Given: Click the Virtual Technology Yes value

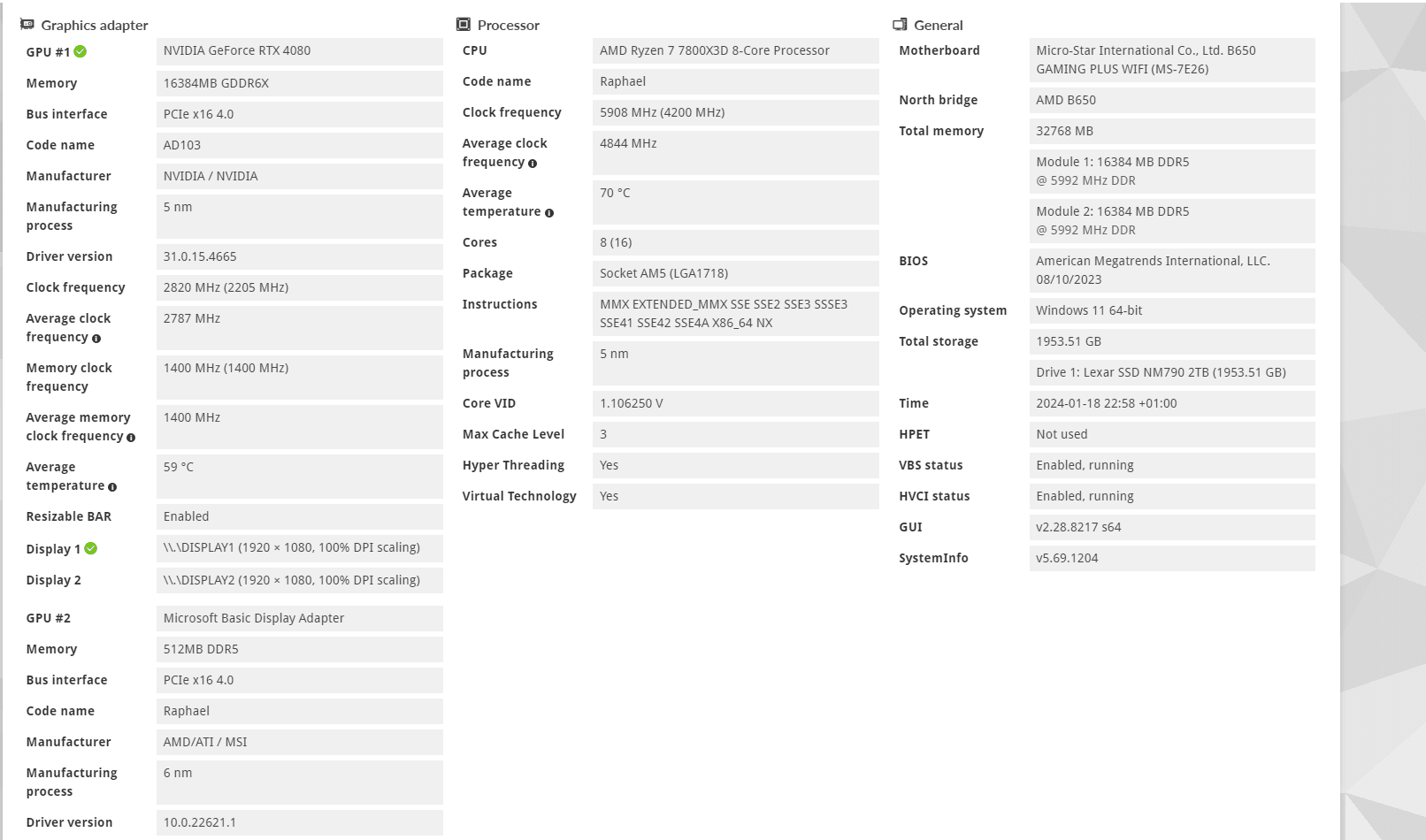Looking at the screenshot, I should click(x=736, y=496).
